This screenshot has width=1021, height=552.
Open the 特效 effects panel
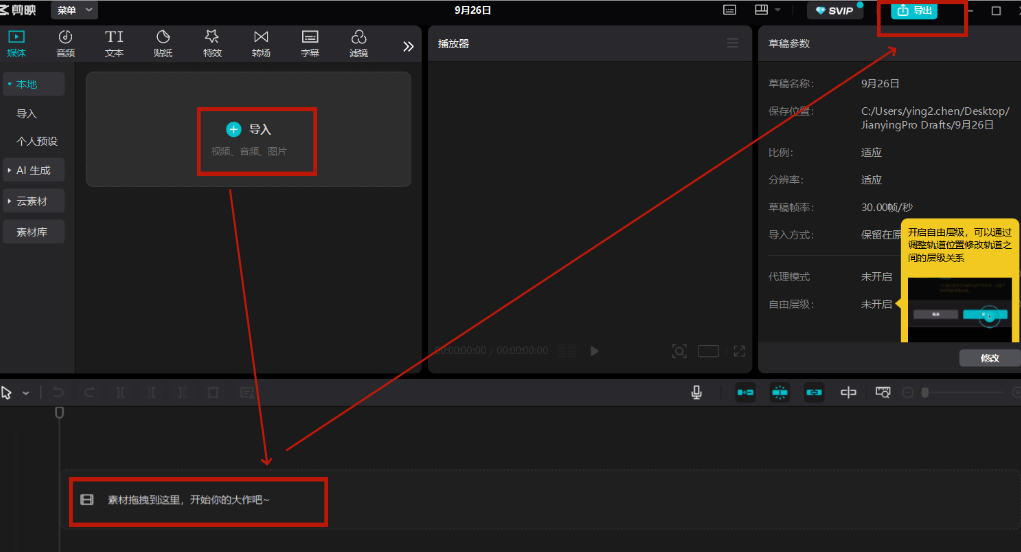[212, 43]
